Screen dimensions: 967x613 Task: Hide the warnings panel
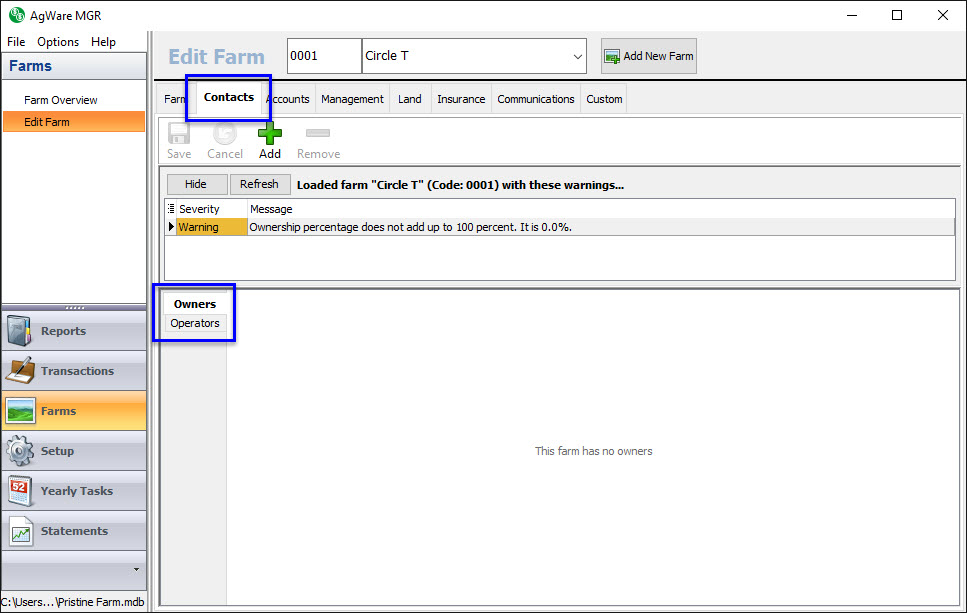click(196, 184)
